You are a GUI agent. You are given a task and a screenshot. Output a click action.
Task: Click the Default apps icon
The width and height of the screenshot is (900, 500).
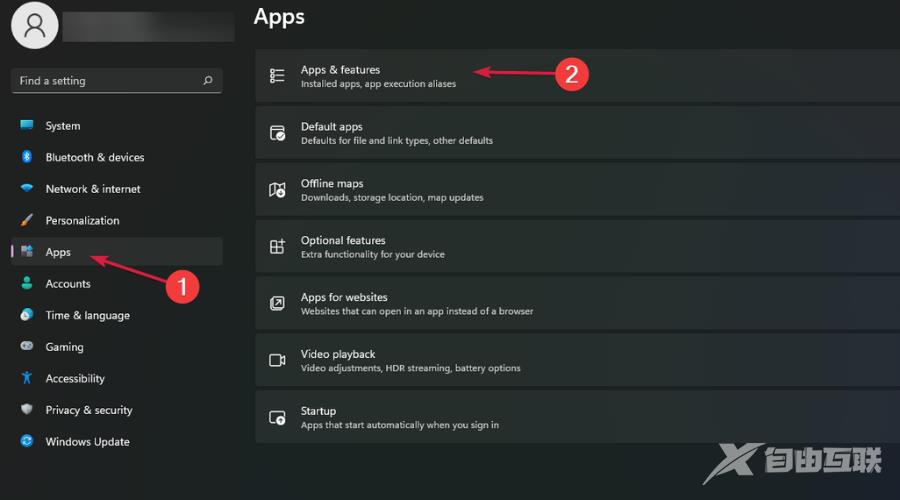277,133
